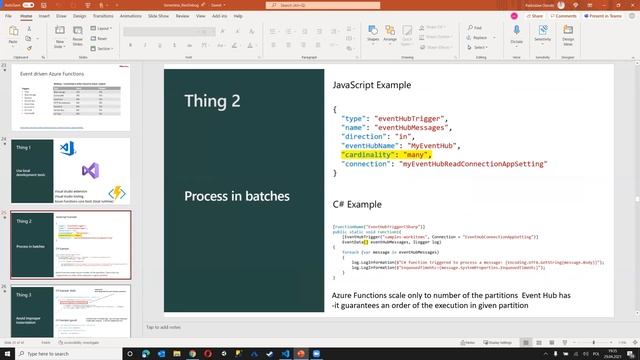Open the Section dropdown
This screenshot has height=360, width=640.
click(102, 49)
